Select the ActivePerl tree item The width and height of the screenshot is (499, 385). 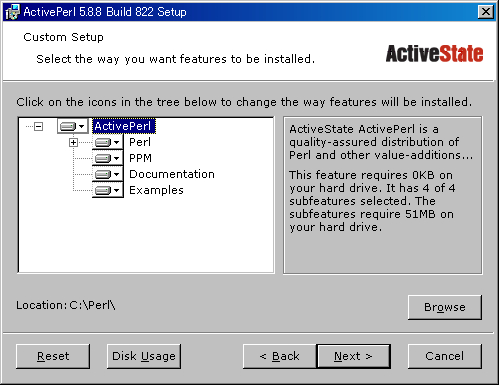123,126
